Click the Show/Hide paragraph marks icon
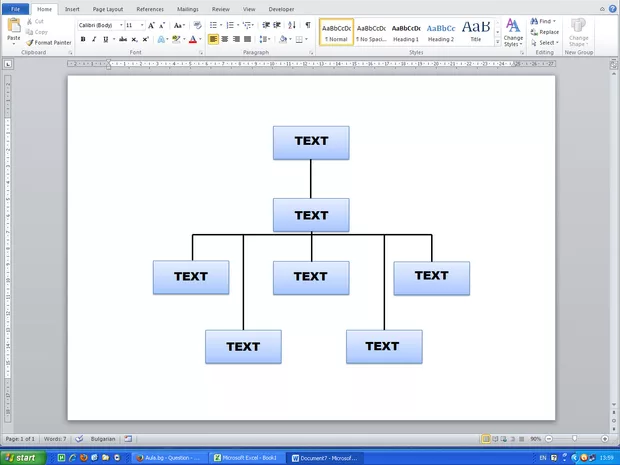The image size is (620, 465). 307,25
